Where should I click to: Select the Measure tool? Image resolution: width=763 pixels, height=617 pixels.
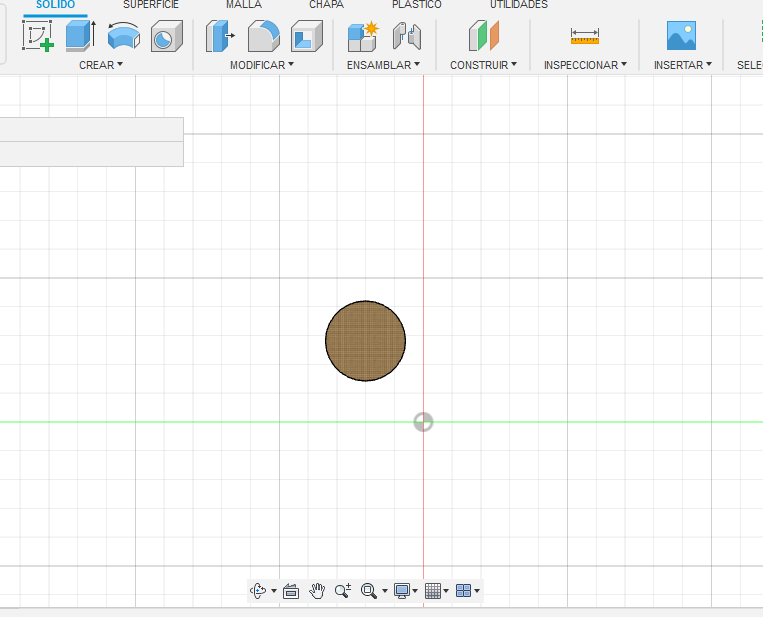(585, 36)
